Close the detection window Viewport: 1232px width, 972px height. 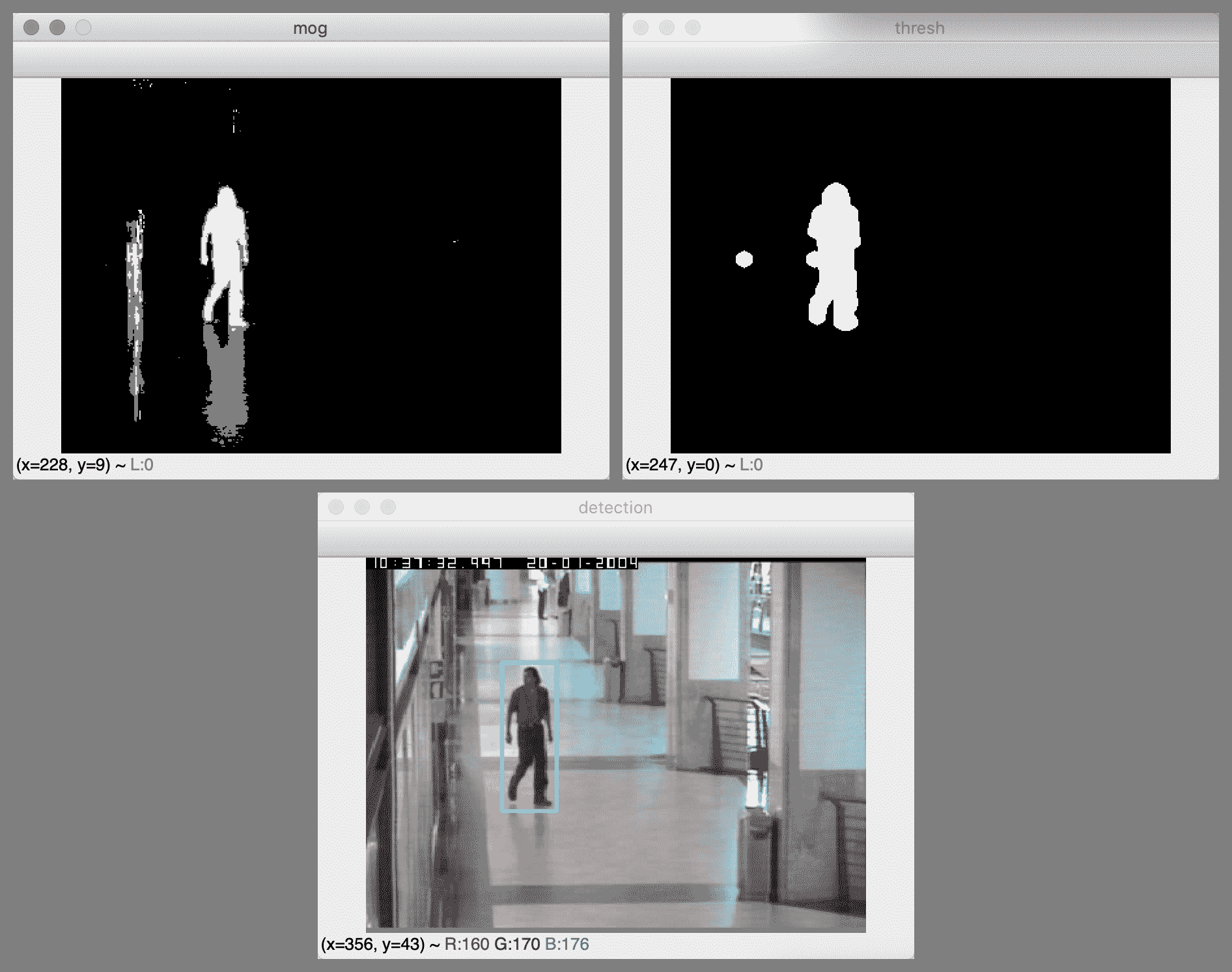coord(336,507)
